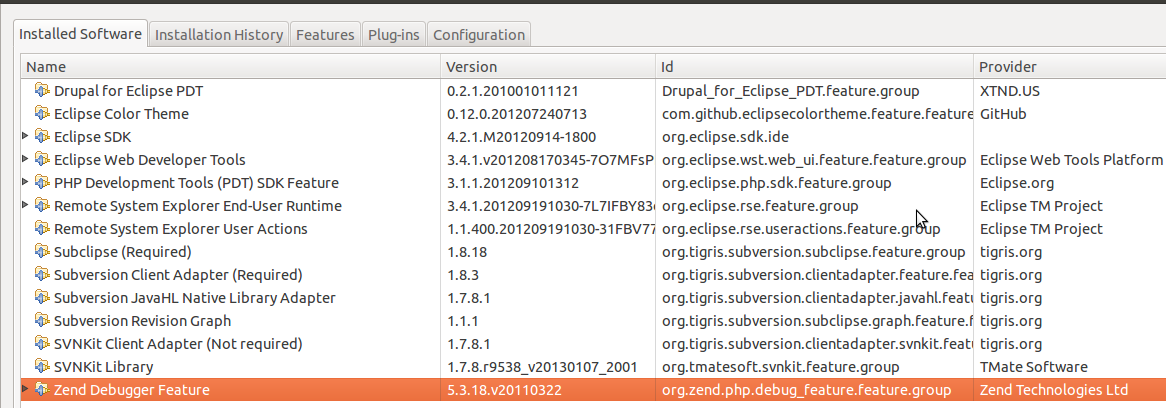Select Subversion JavaHL Native Library Adapter row
The height and width of the screenshot is (408, 1166).
point(593,298)
